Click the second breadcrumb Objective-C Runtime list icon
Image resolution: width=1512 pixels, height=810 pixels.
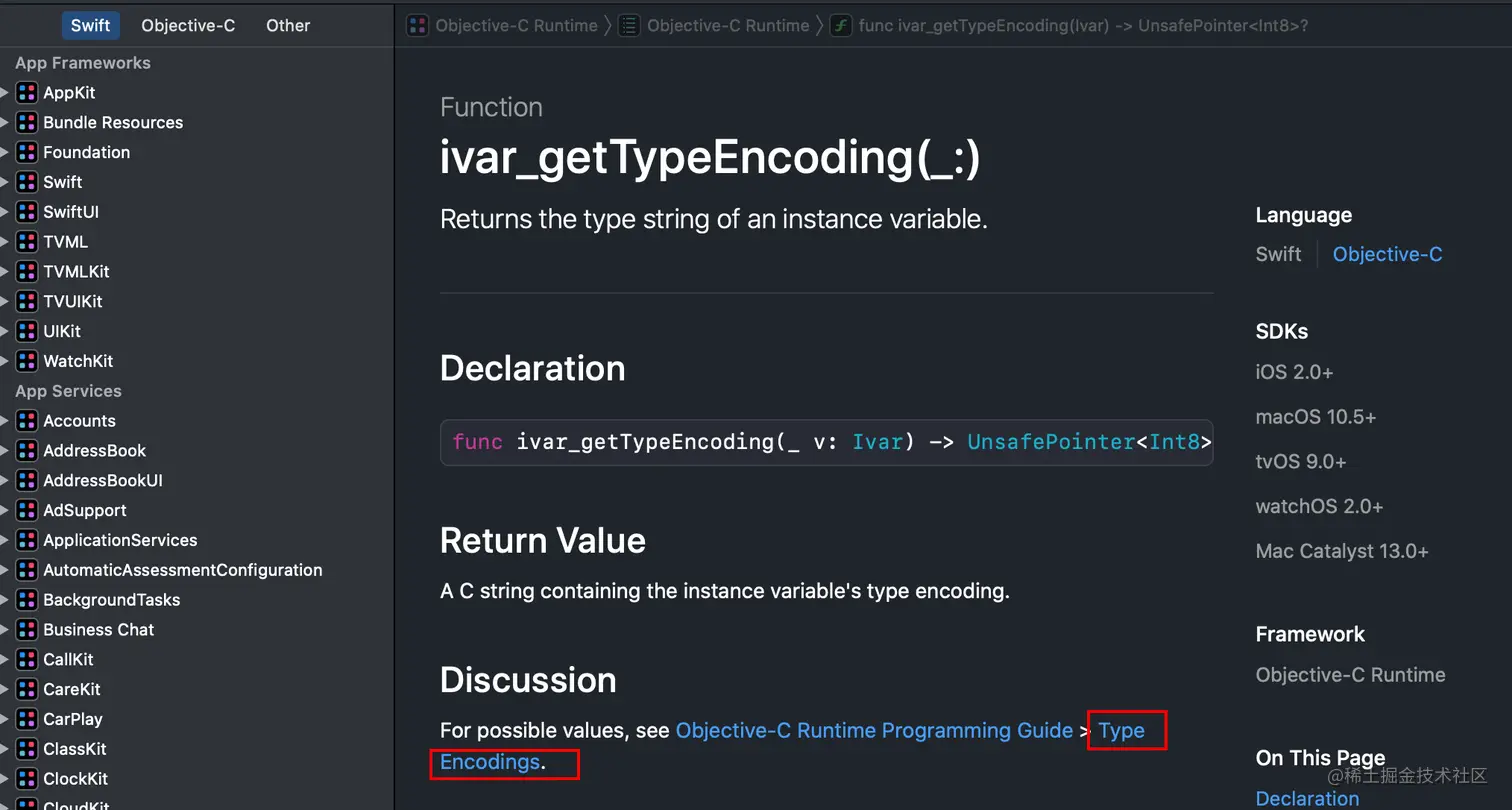[x=629, y=26]
